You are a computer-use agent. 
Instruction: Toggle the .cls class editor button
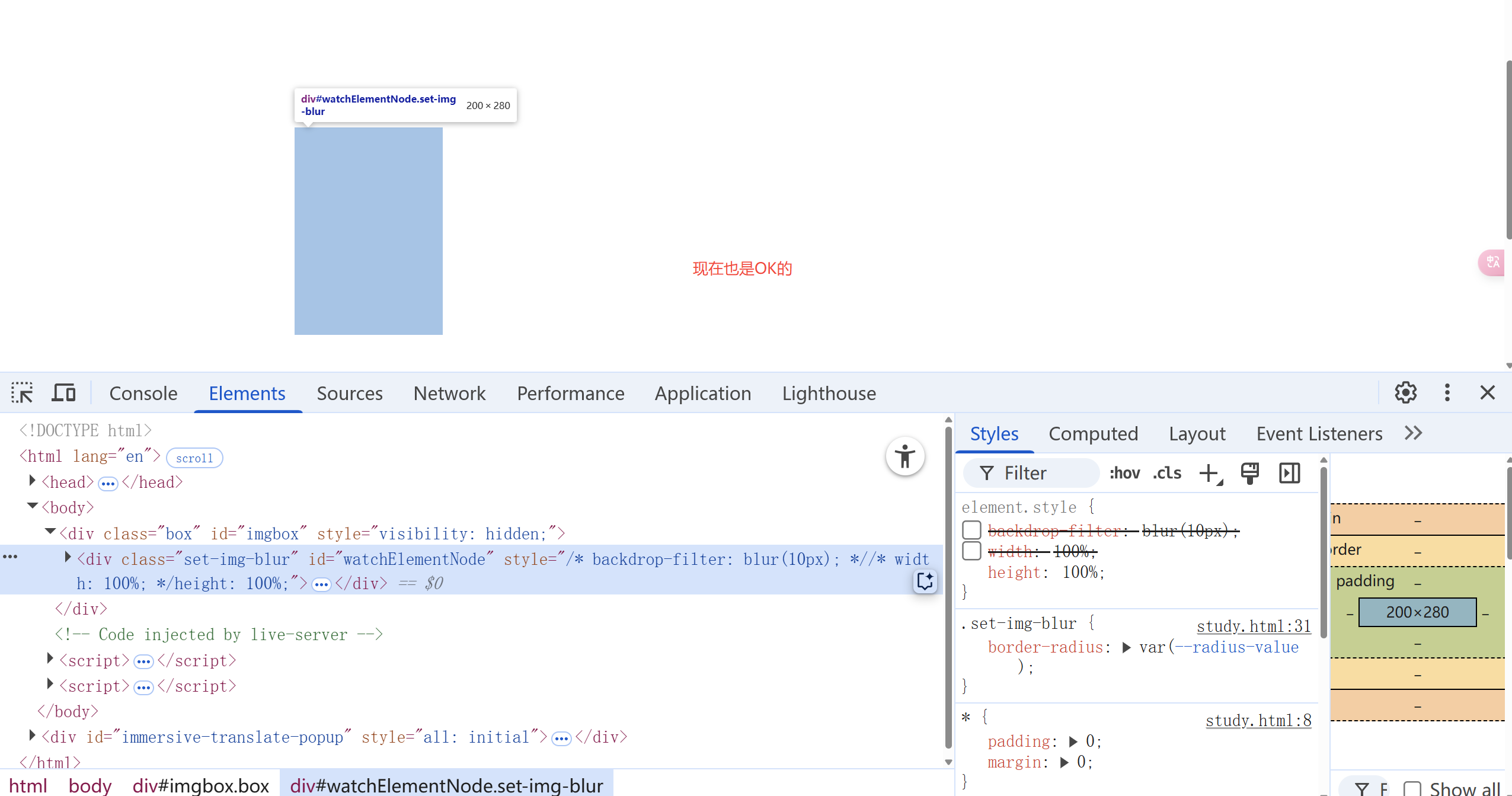tap(1166, 473)
